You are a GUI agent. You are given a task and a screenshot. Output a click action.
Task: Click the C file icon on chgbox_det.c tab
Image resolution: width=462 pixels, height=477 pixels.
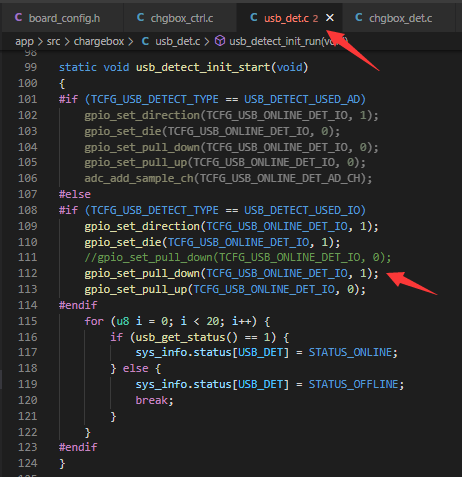click(359, 17)
